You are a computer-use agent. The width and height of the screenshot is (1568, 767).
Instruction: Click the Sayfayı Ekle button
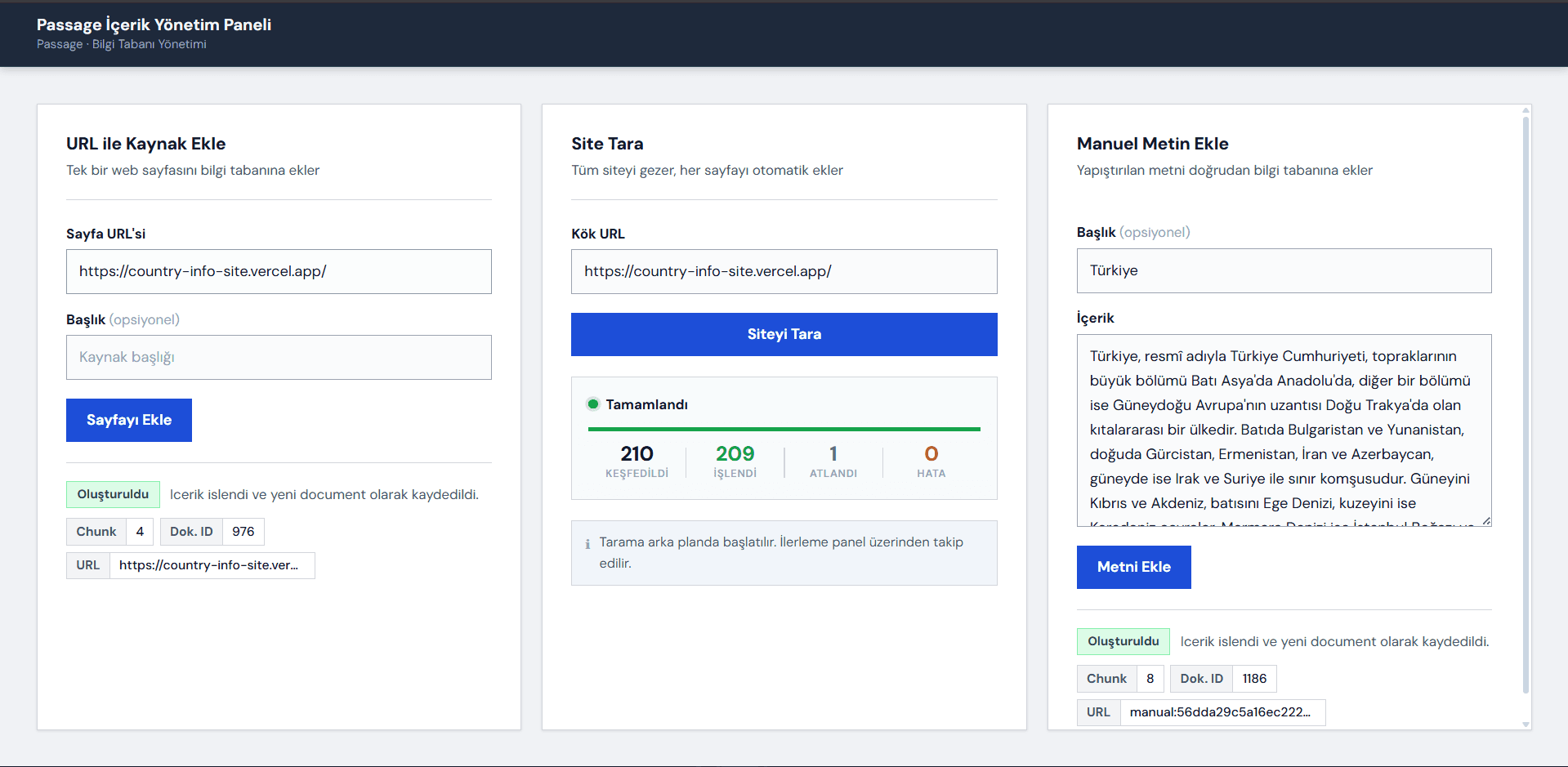(x=129, y=420)
